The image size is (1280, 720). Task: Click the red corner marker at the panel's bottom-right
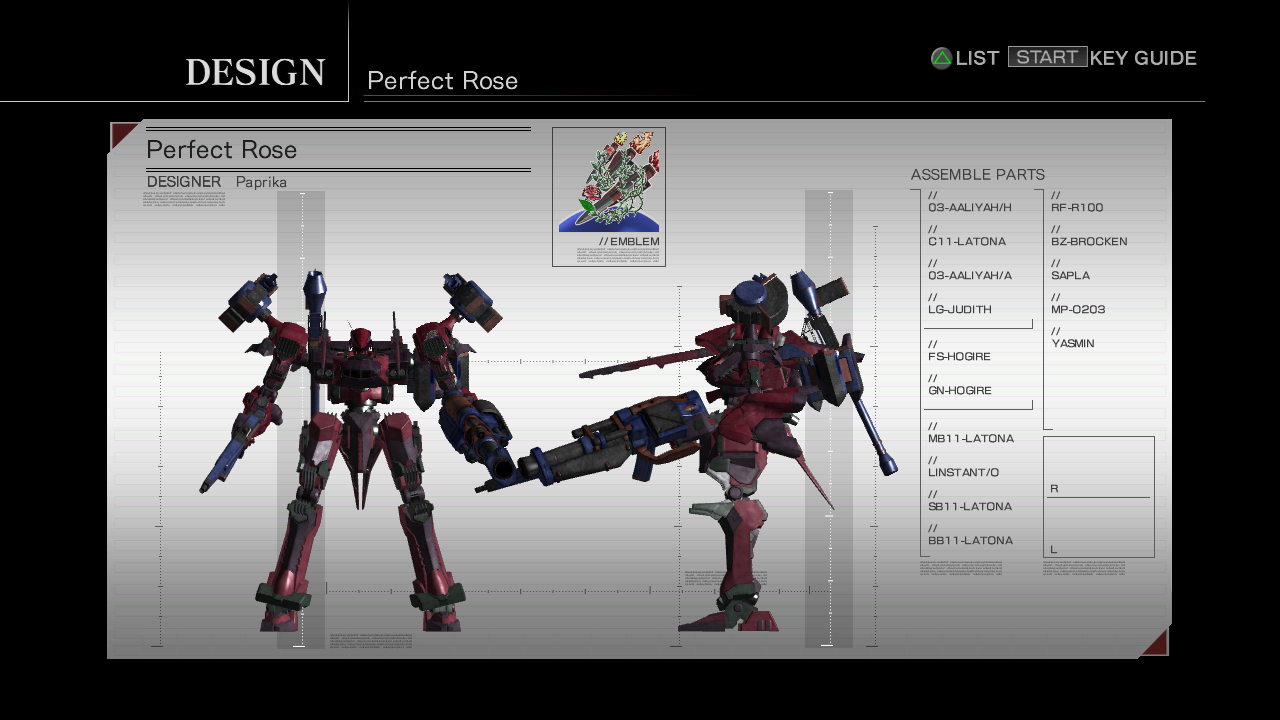coord(1153,642)
